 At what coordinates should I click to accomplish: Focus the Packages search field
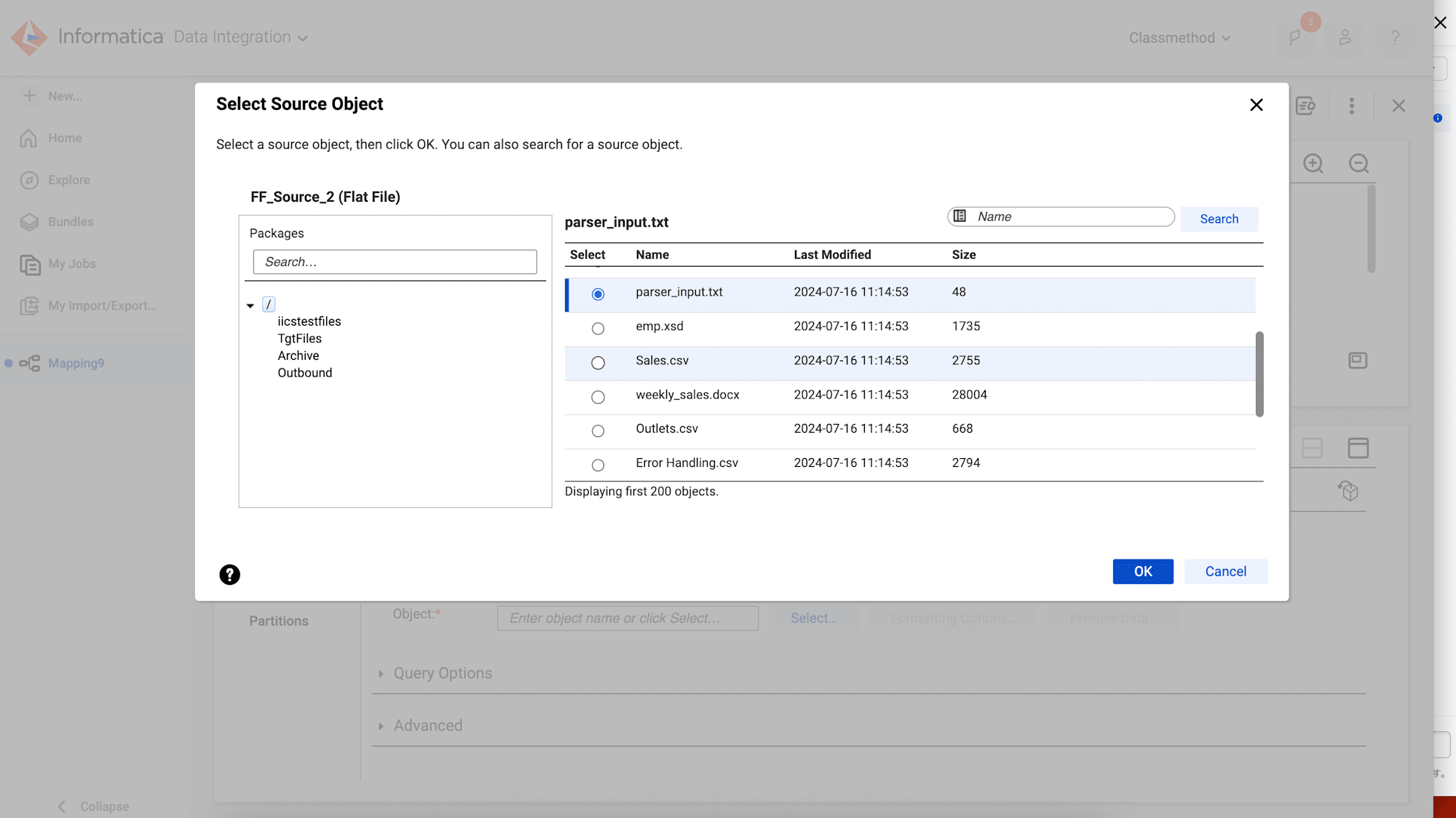pos(395,261)
